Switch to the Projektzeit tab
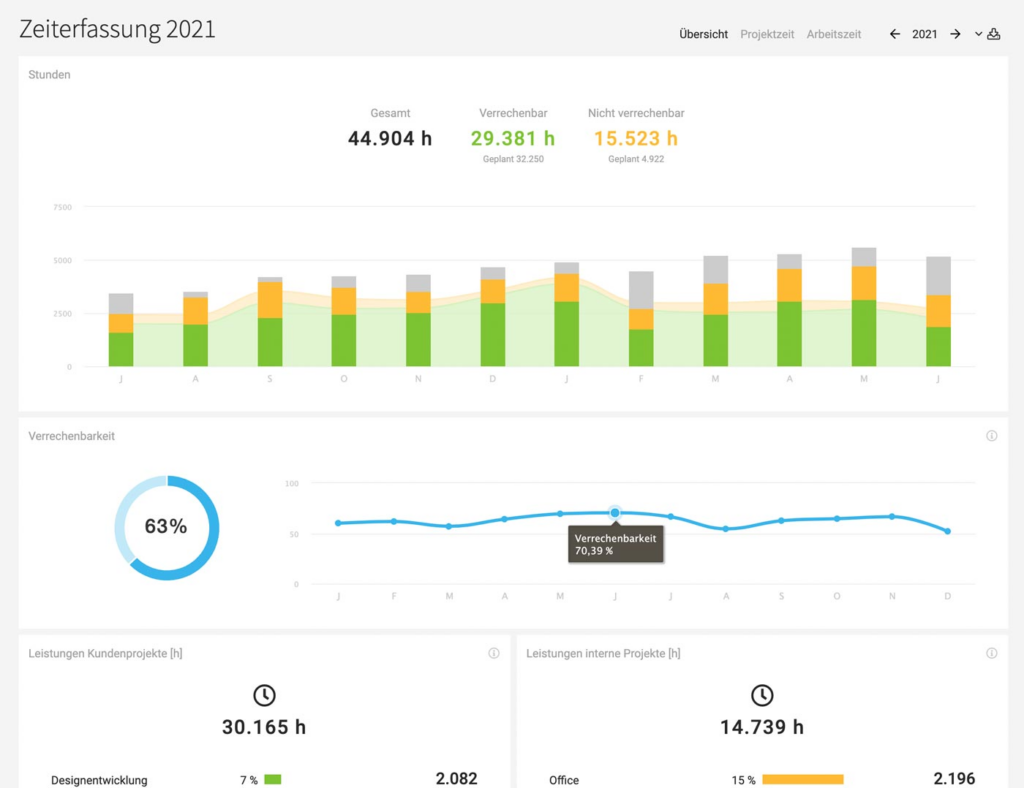 tap(767, 34)
